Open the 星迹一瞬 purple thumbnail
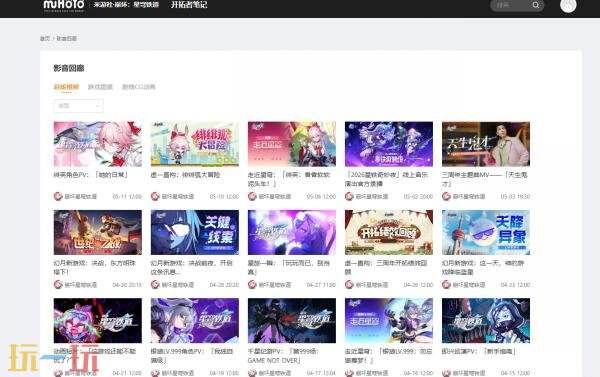This screenshot has height=377, width=600. click(x=292, y=232)
